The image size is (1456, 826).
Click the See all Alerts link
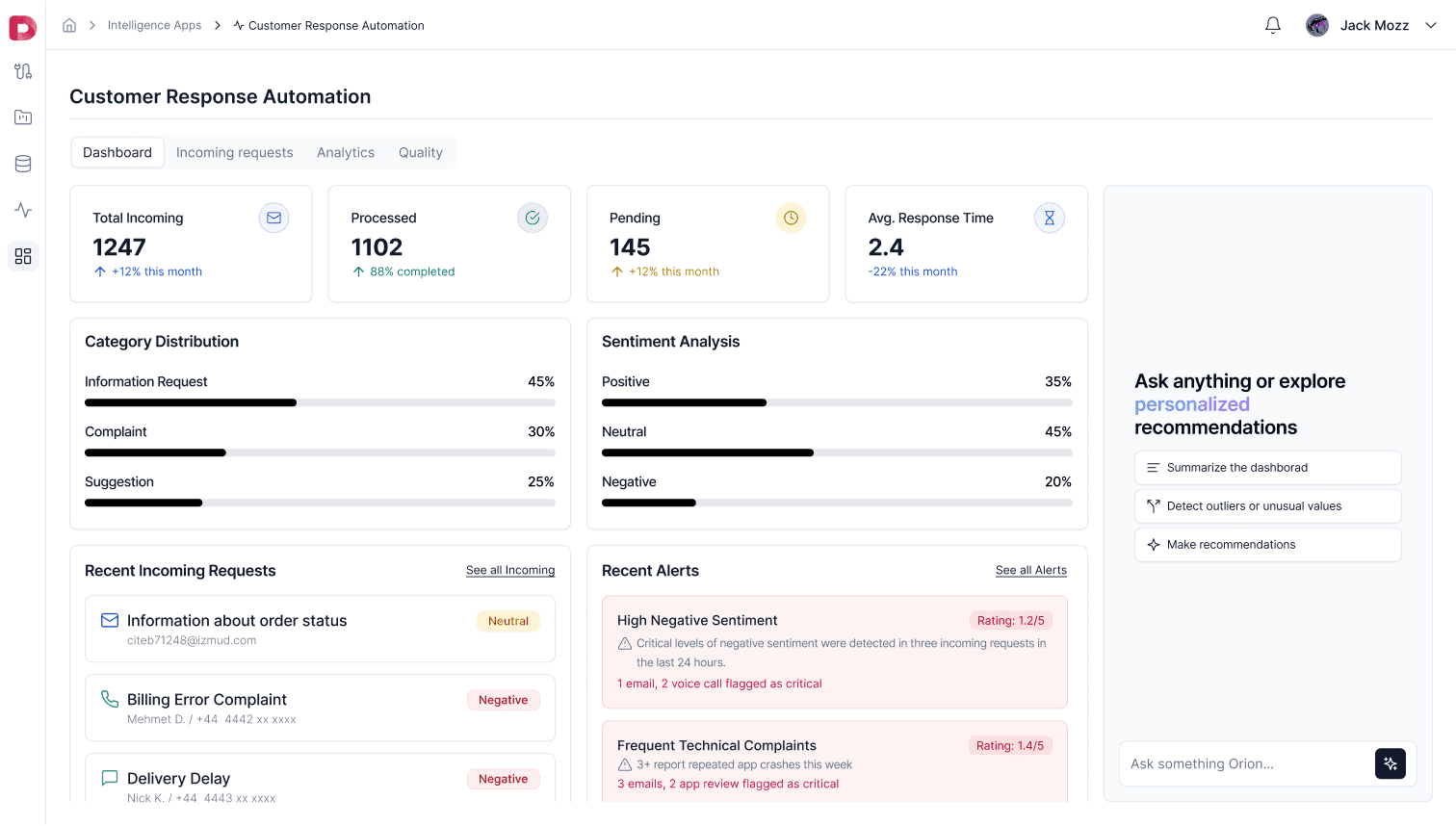pyautogui.click(x=1030, y=570)
